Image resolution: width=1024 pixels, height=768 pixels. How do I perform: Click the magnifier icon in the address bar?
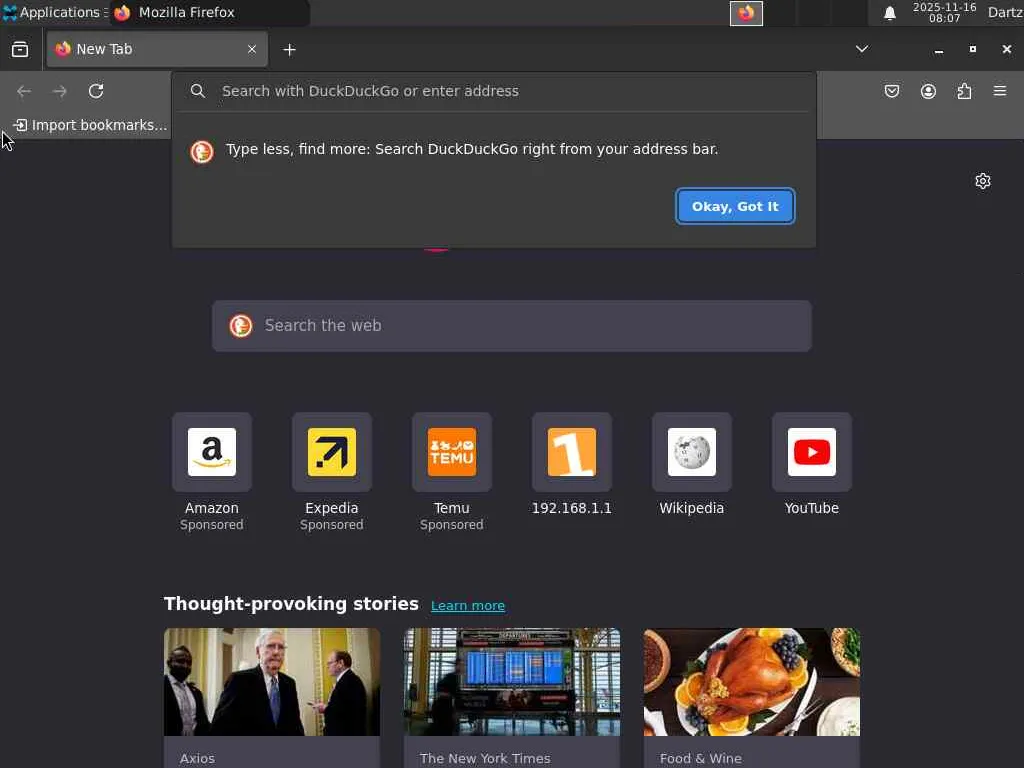198,91
